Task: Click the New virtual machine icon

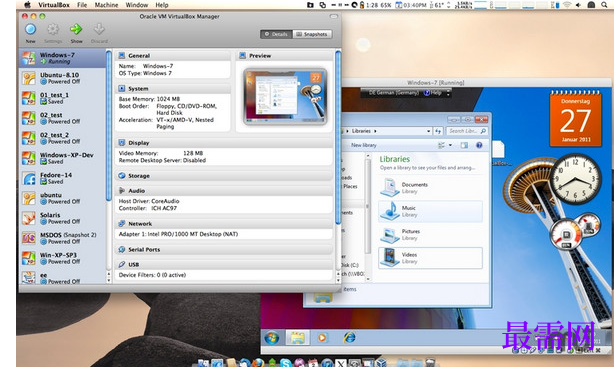Action: coord(31,29)
